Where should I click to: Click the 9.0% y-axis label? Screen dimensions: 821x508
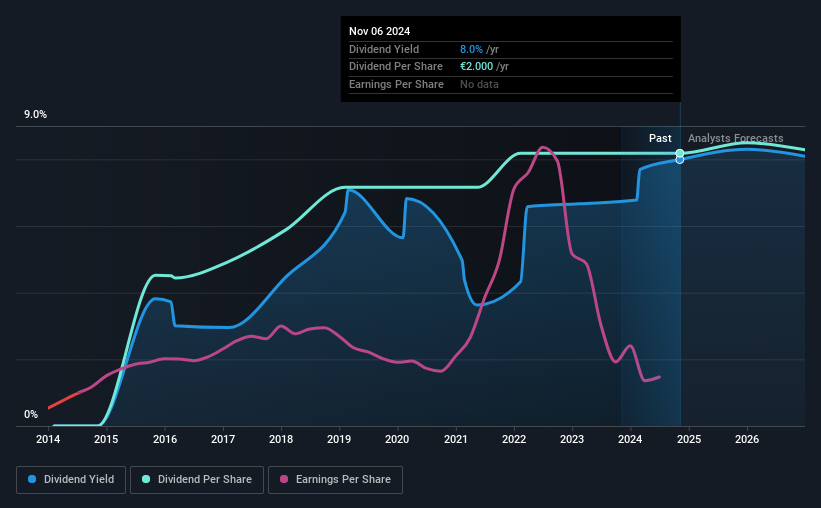[35, 115]
